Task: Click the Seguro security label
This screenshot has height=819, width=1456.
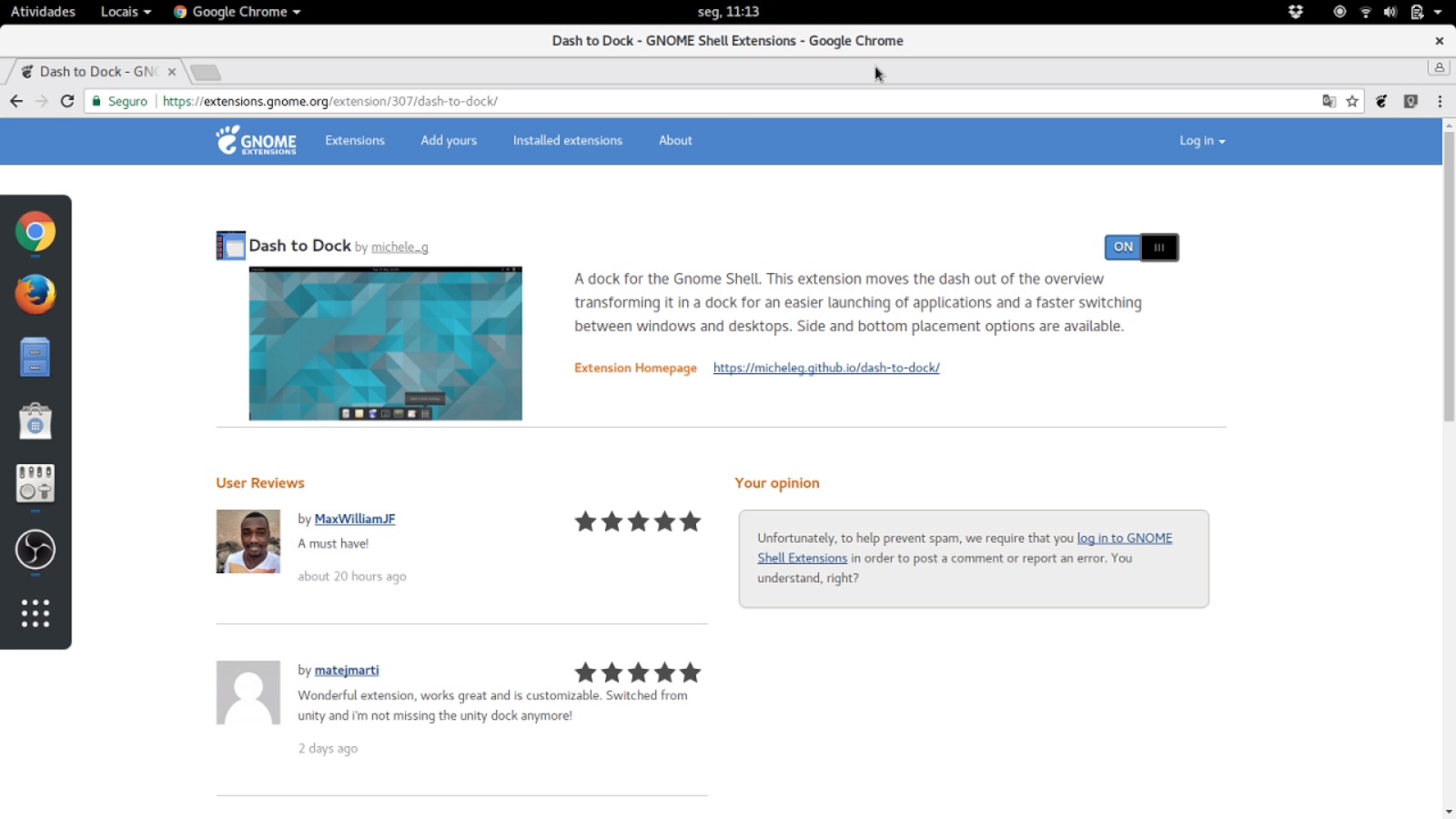Action: pyautogui.click(x=127, y=101)
